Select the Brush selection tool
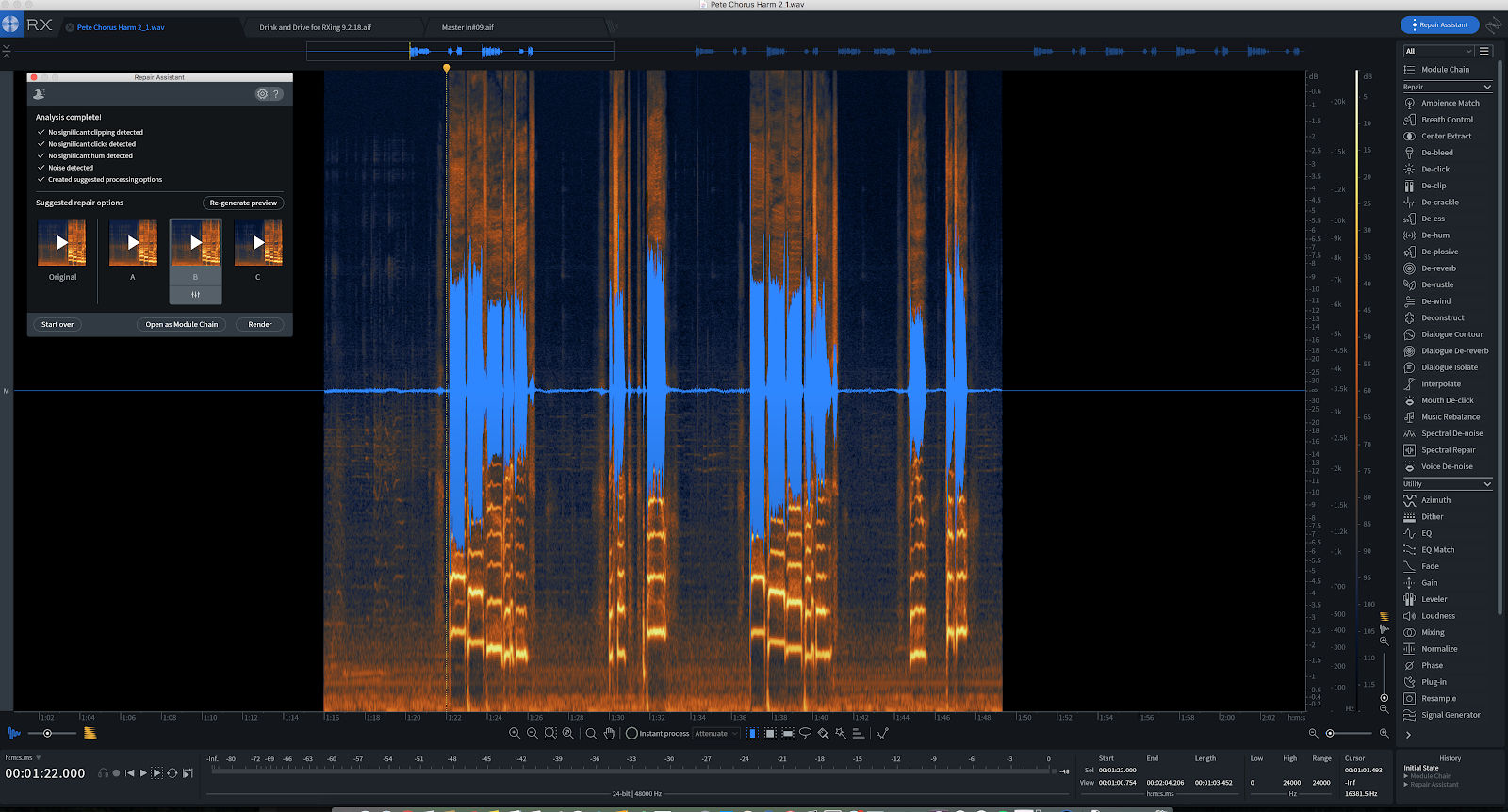The image size is (1508, 812). tap(823, 733)
